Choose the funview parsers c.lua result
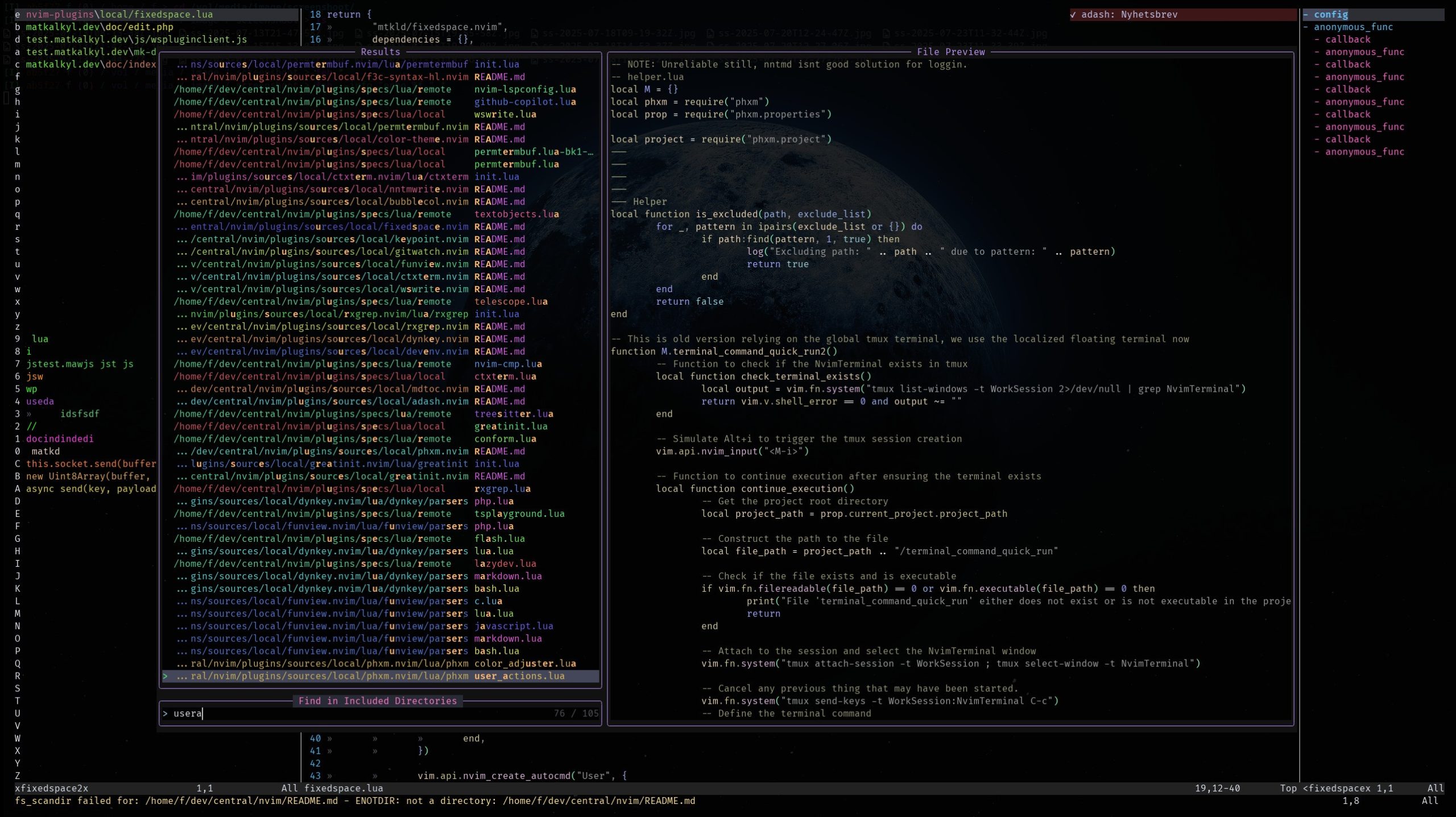This screenshot has width=1456, height=817. pyautogui.click(x=380, y=601)
